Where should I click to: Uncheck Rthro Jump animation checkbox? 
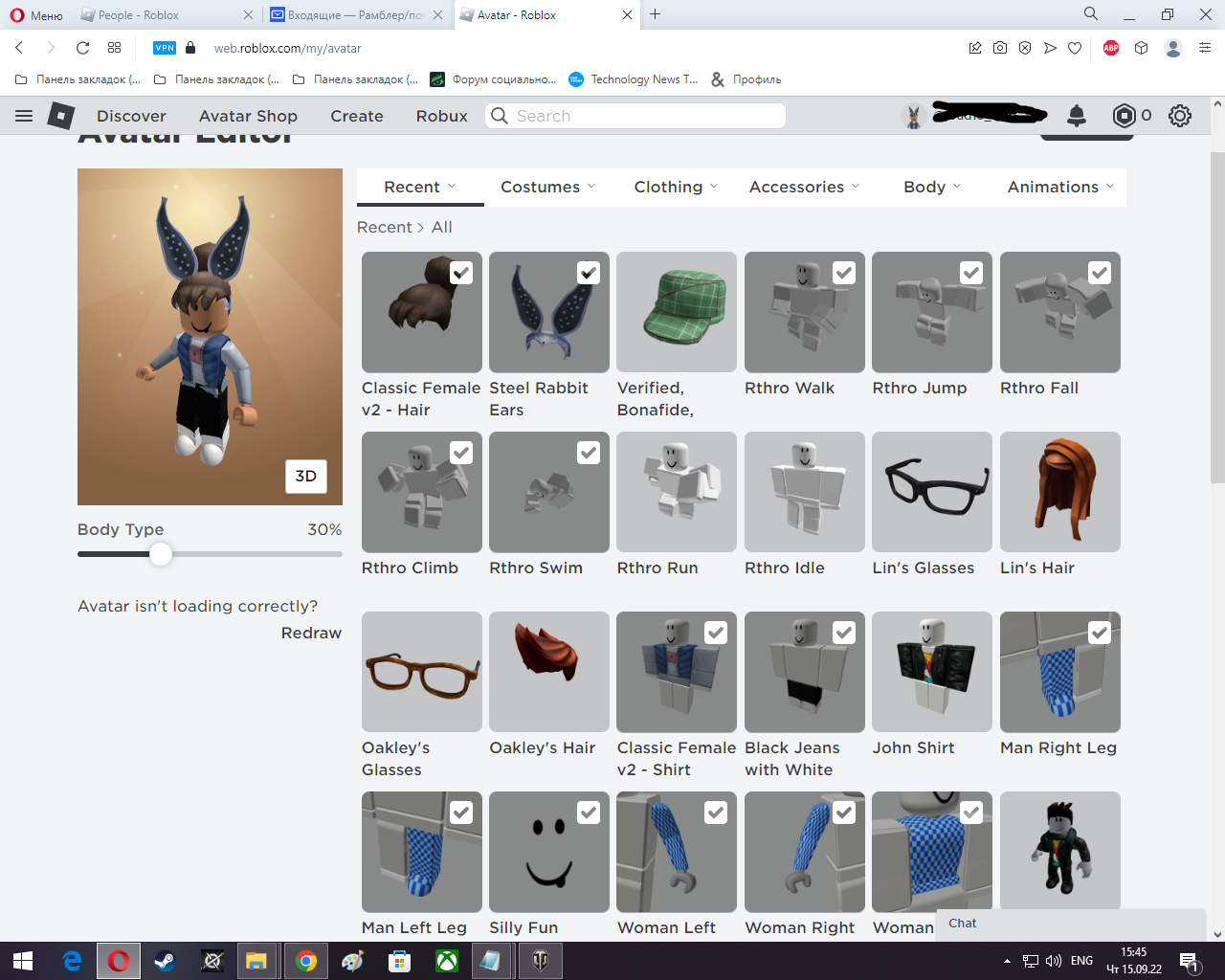pyautogui.click(x=971, y=273)
